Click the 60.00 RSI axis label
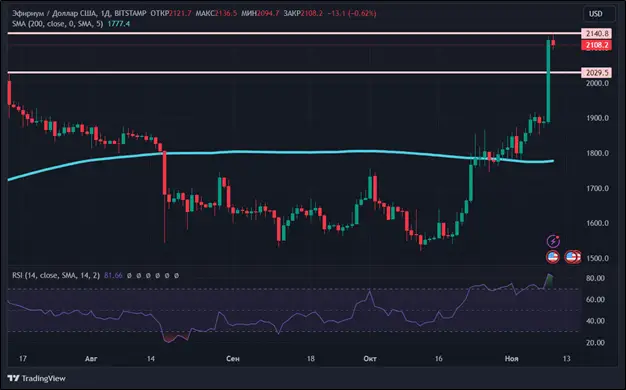 coord(595,299)
